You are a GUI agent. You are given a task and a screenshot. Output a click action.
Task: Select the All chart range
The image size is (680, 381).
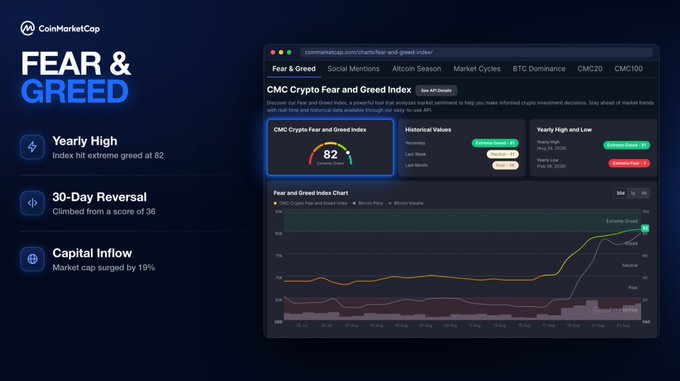click(x=644, y=193)
